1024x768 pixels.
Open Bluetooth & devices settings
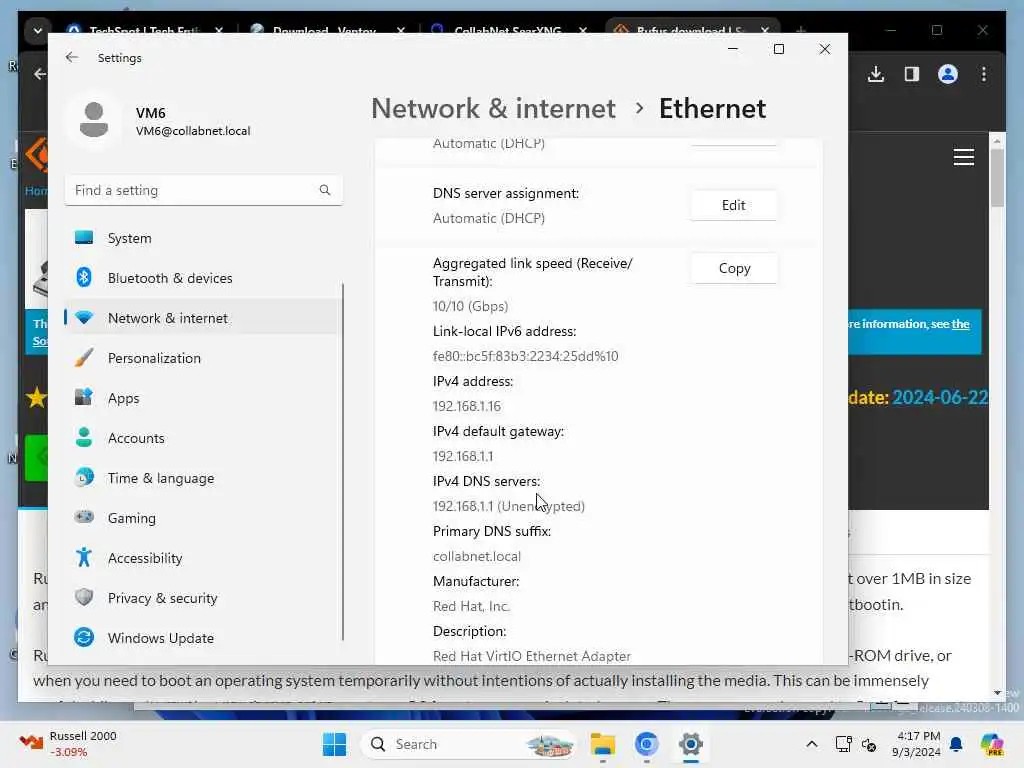(204, 278)
